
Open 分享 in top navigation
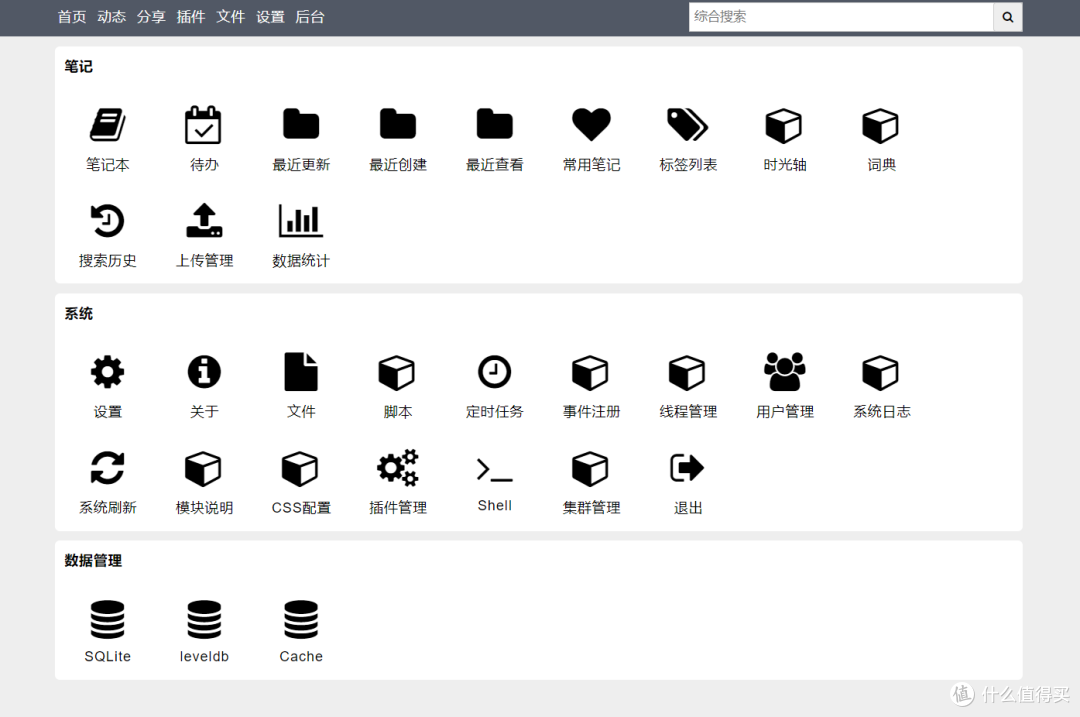[x=151, y=17]
